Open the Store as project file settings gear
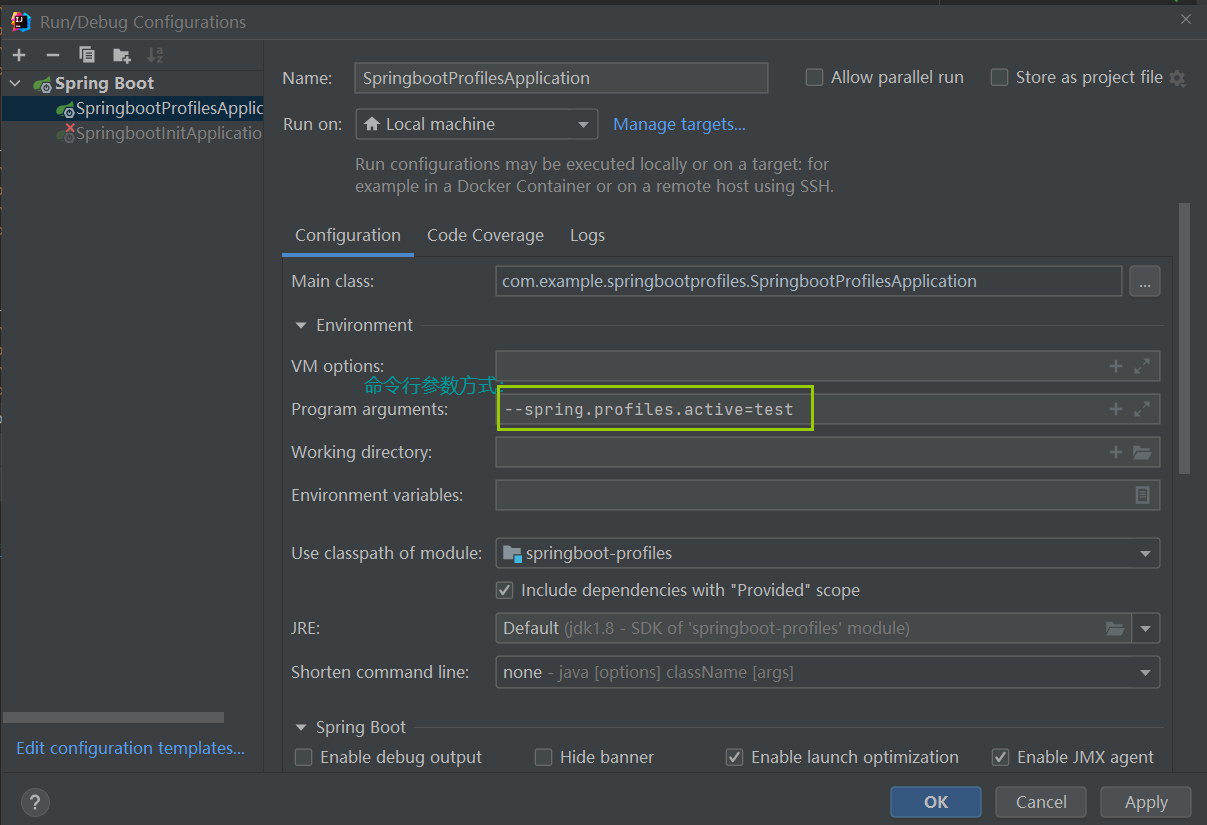 click(x=1177, y=78)
